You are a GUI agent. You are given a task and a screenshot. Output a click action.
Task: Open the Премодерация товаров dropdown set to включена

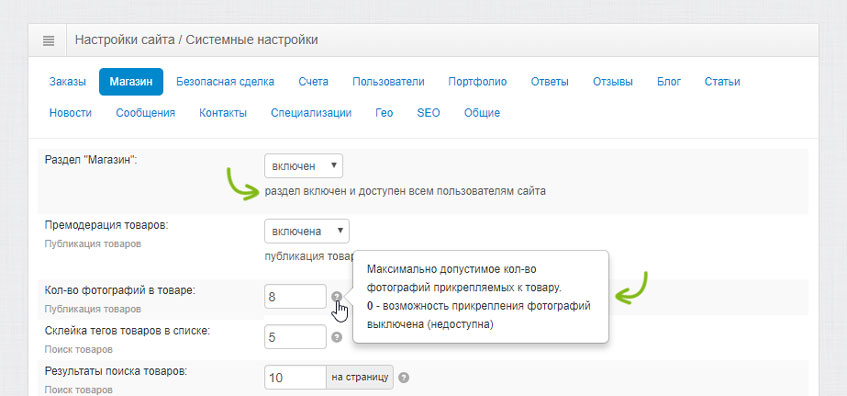coord(307,231)
